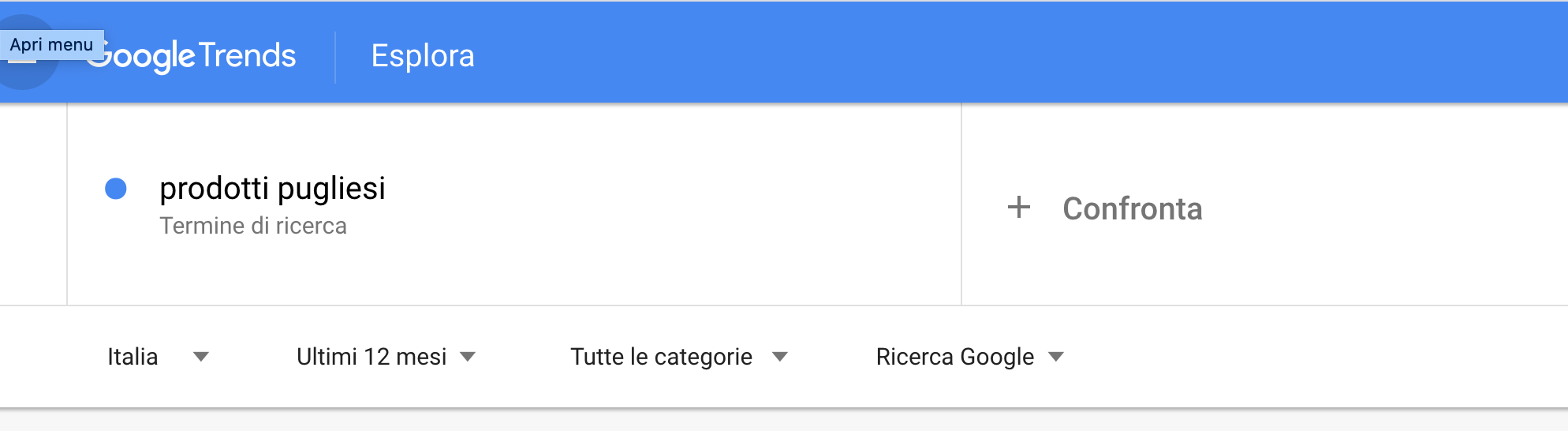
Task: Click the arrow beside Tutte le categorie
Action: pyautogui.click(x=780, y=357)
